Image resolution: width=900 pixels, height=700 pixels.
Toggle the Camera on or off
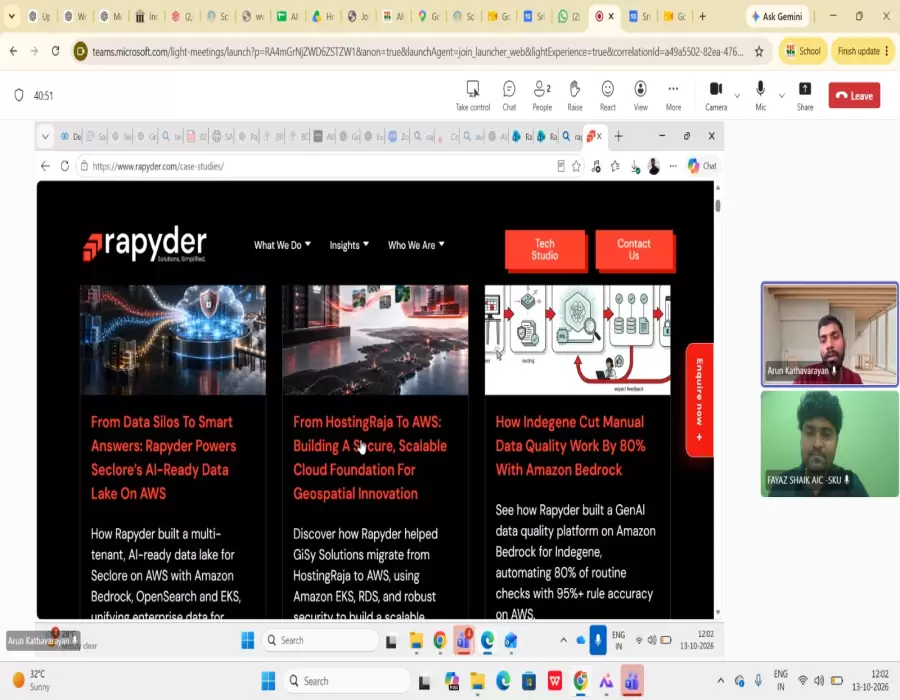[716, 95]
